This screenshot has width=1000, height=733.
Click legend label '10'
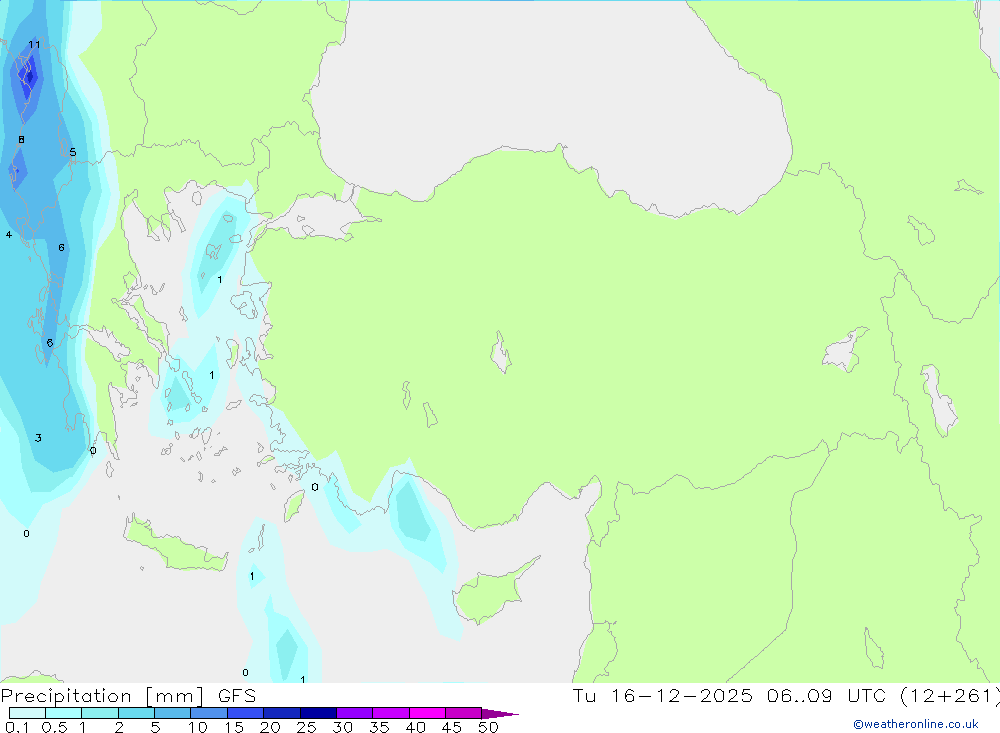tap(198, 727)
